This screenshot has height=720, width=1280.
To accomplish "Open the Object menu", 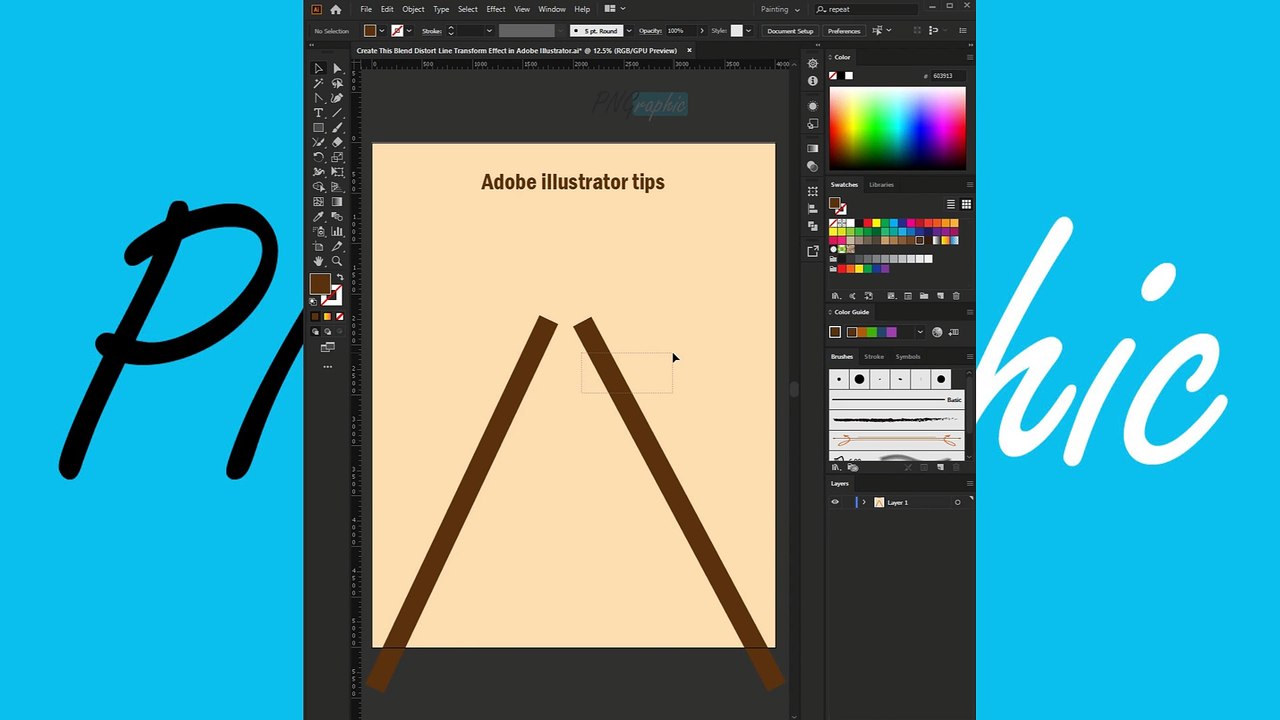I will tap(413, 9).
